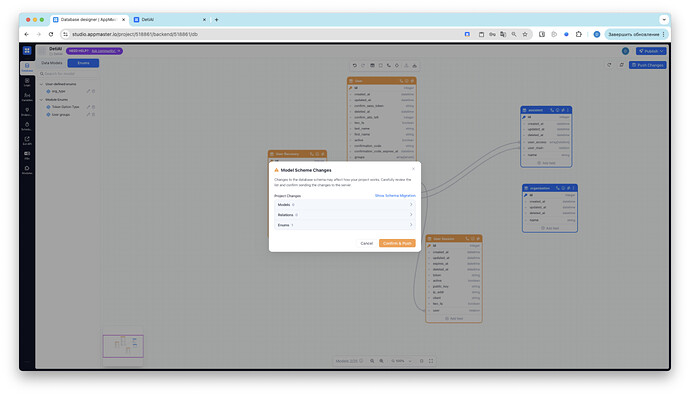Reload the browser page
The height and width of the screenshot is (396, 690).
51,34
